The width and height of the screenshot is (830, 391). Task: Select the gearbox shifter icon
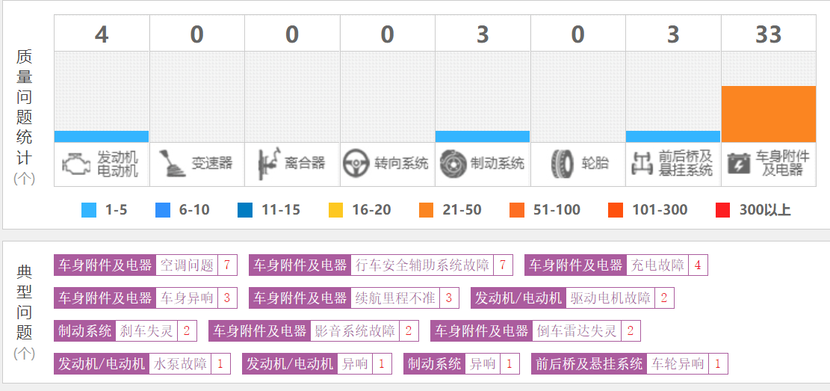click(x=172, y=163)
